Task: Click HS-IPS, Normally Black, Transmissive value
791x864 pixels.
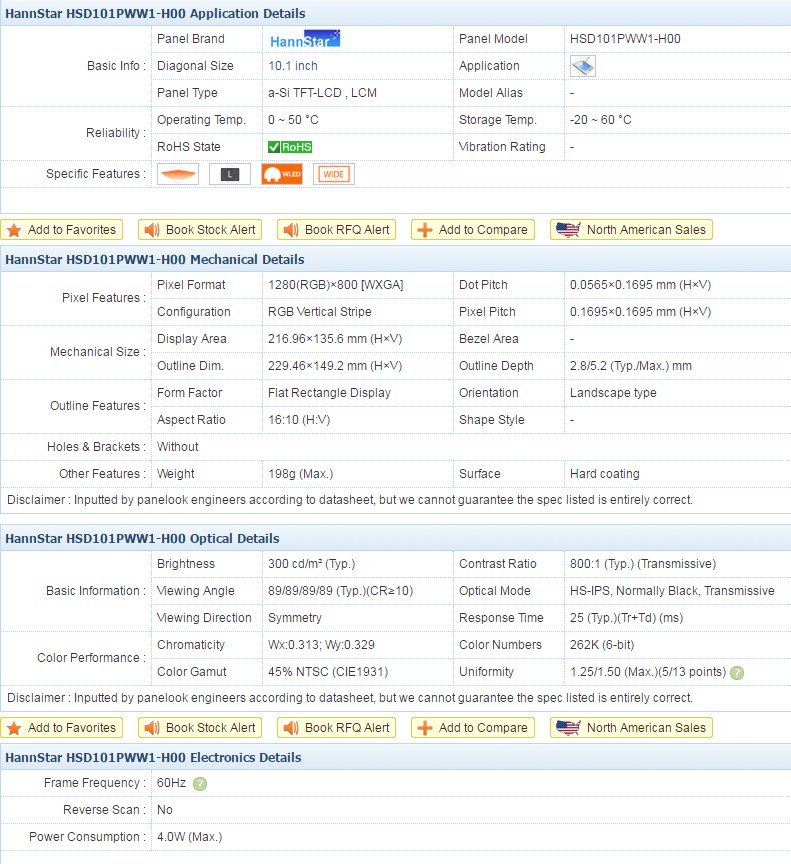Action: [x=672, y=591]
